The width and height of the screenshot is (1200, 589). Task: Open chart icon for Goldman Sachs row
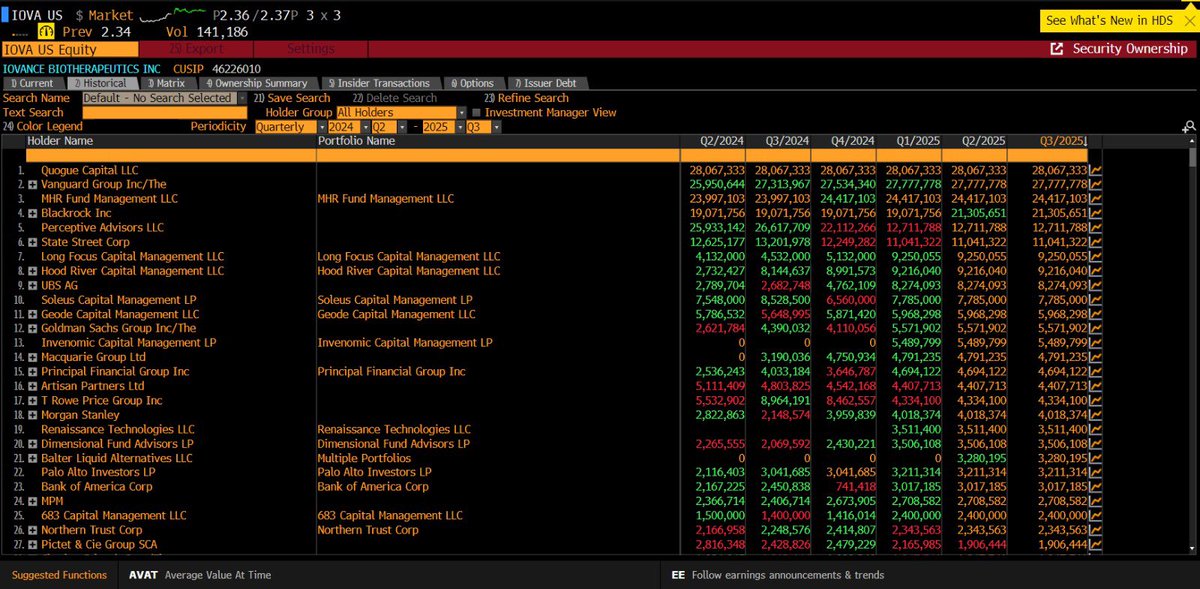pyautogui.click(x=1095, y=328)
